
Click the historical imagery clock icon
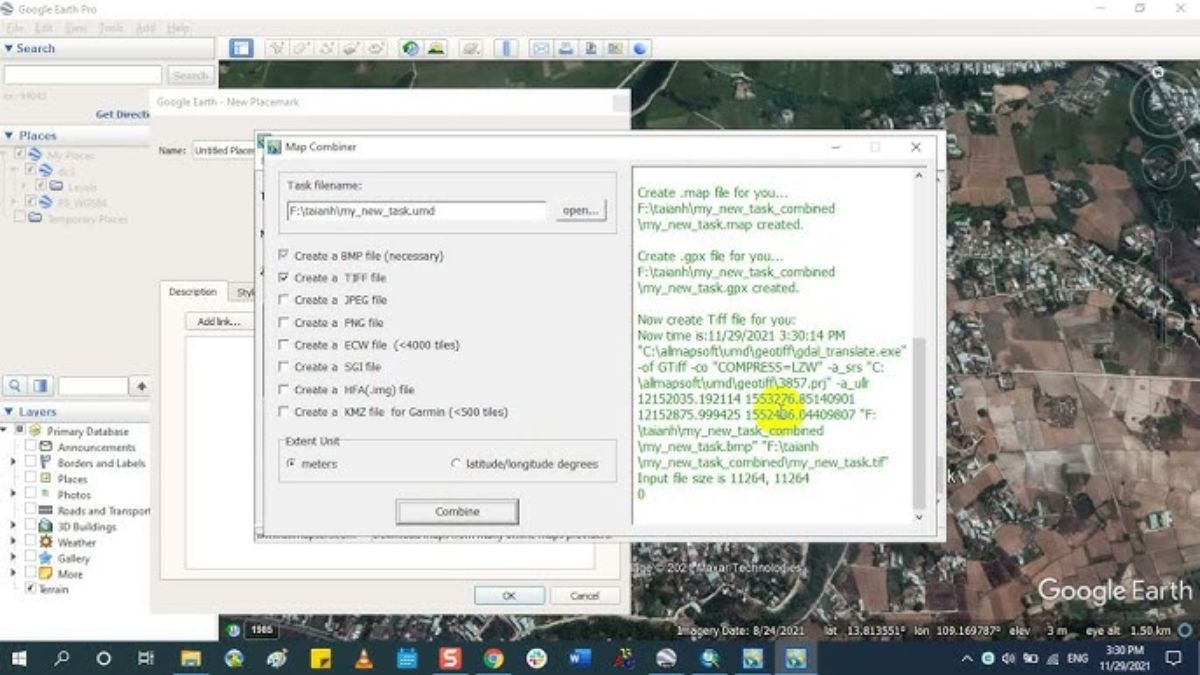(410, 48)
